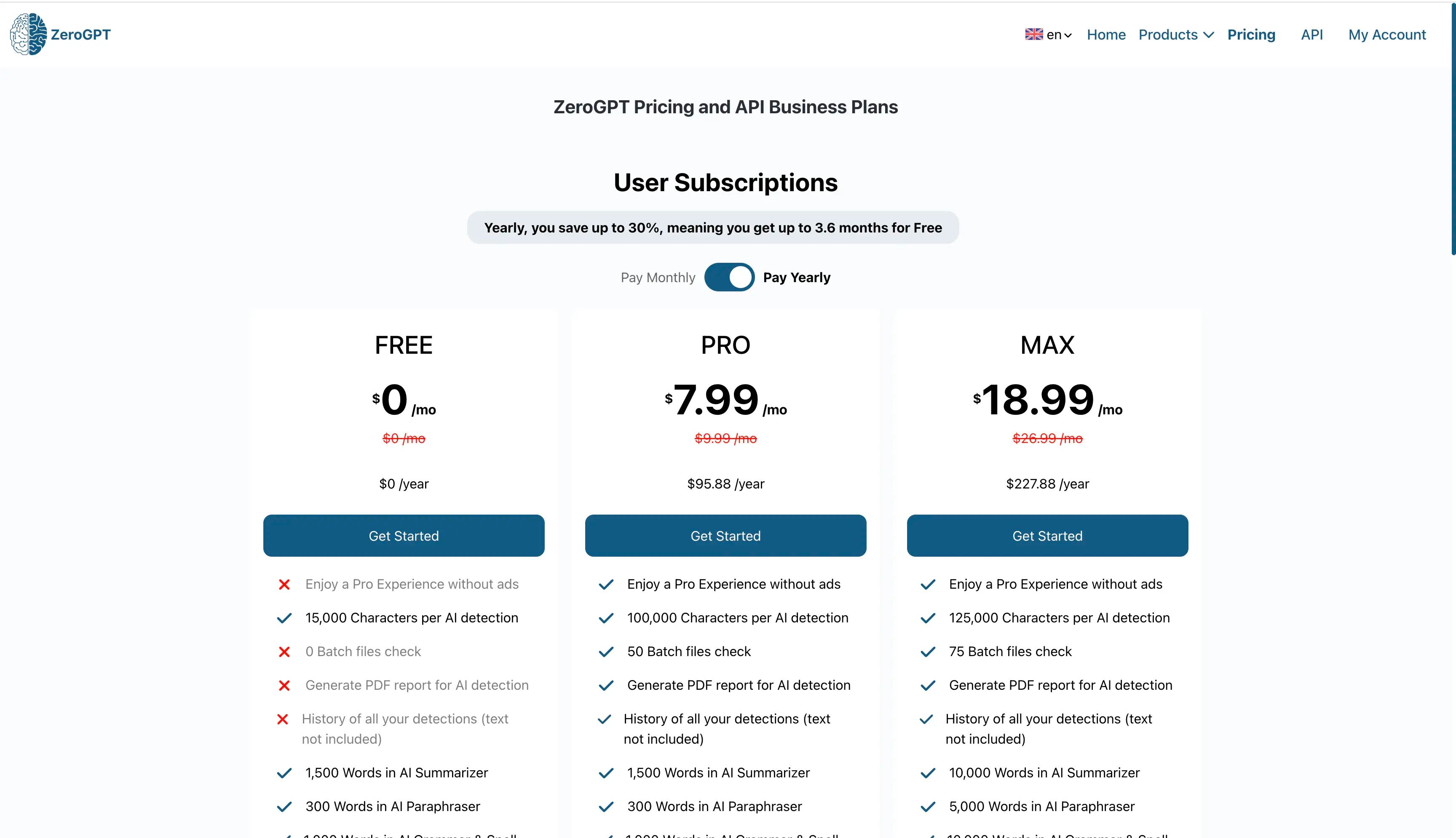The height and width of the screenshot is (838, 1456).
Task: Select the Pay Monthly billing label
Action: (x=658, y=278)
